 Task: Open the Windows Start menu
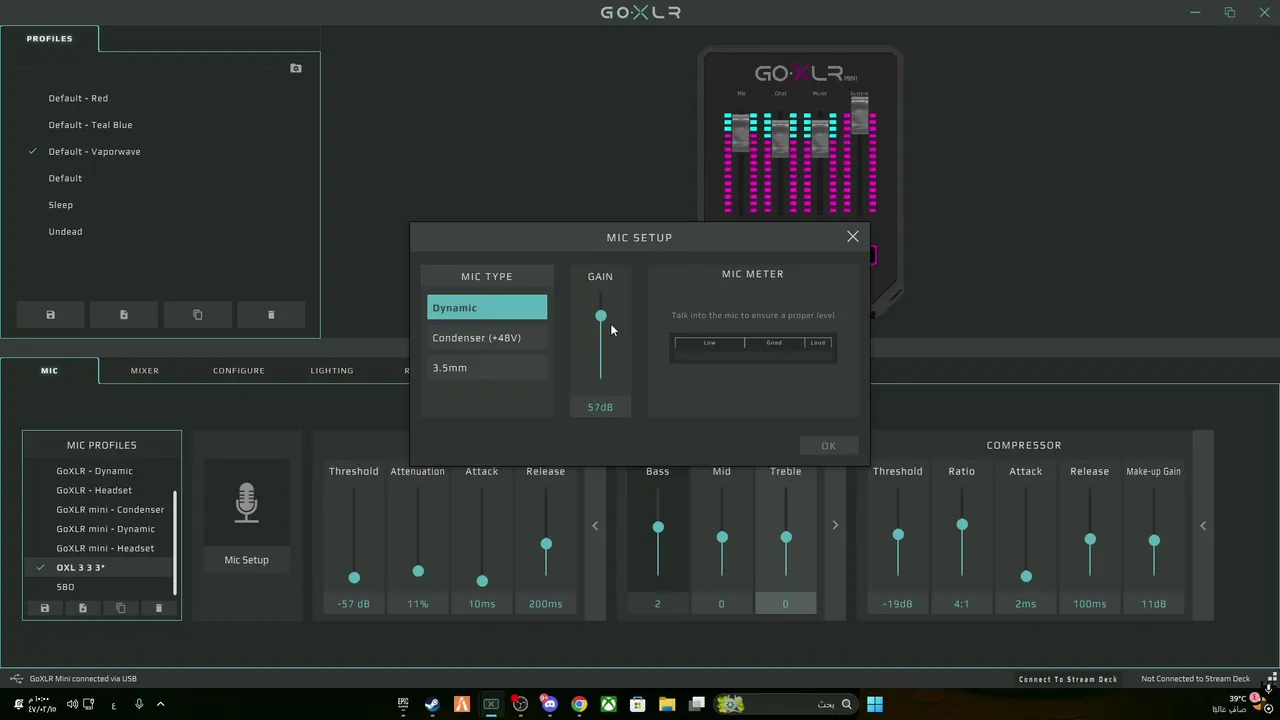pyautogui.click(x=875, y=704)
